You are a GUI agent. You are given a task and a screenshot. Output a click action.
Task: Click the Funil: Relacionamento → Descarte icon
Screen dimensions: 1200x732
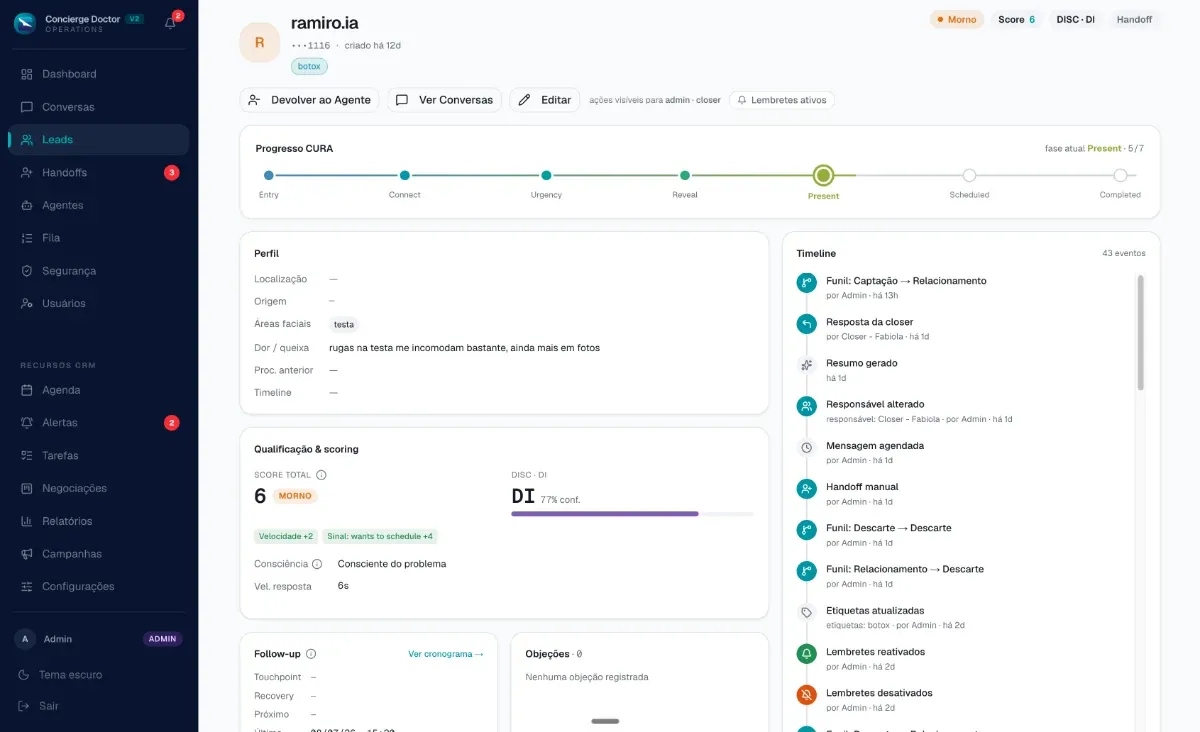point(807,571)
